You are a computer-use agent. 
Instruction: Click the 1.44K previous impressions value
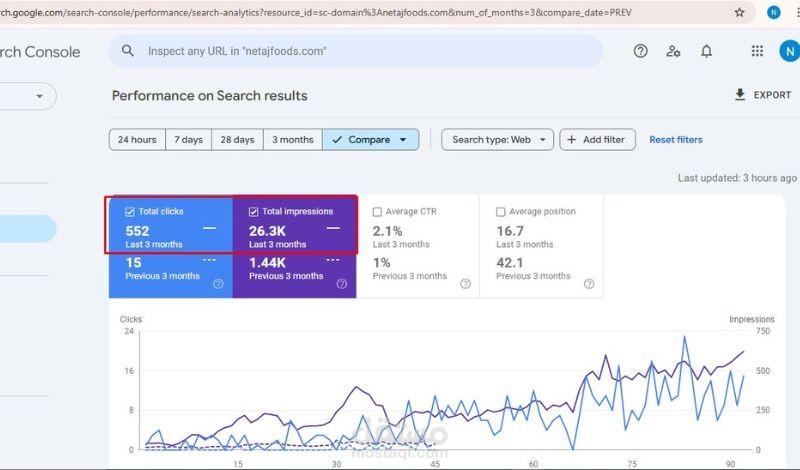267,262
